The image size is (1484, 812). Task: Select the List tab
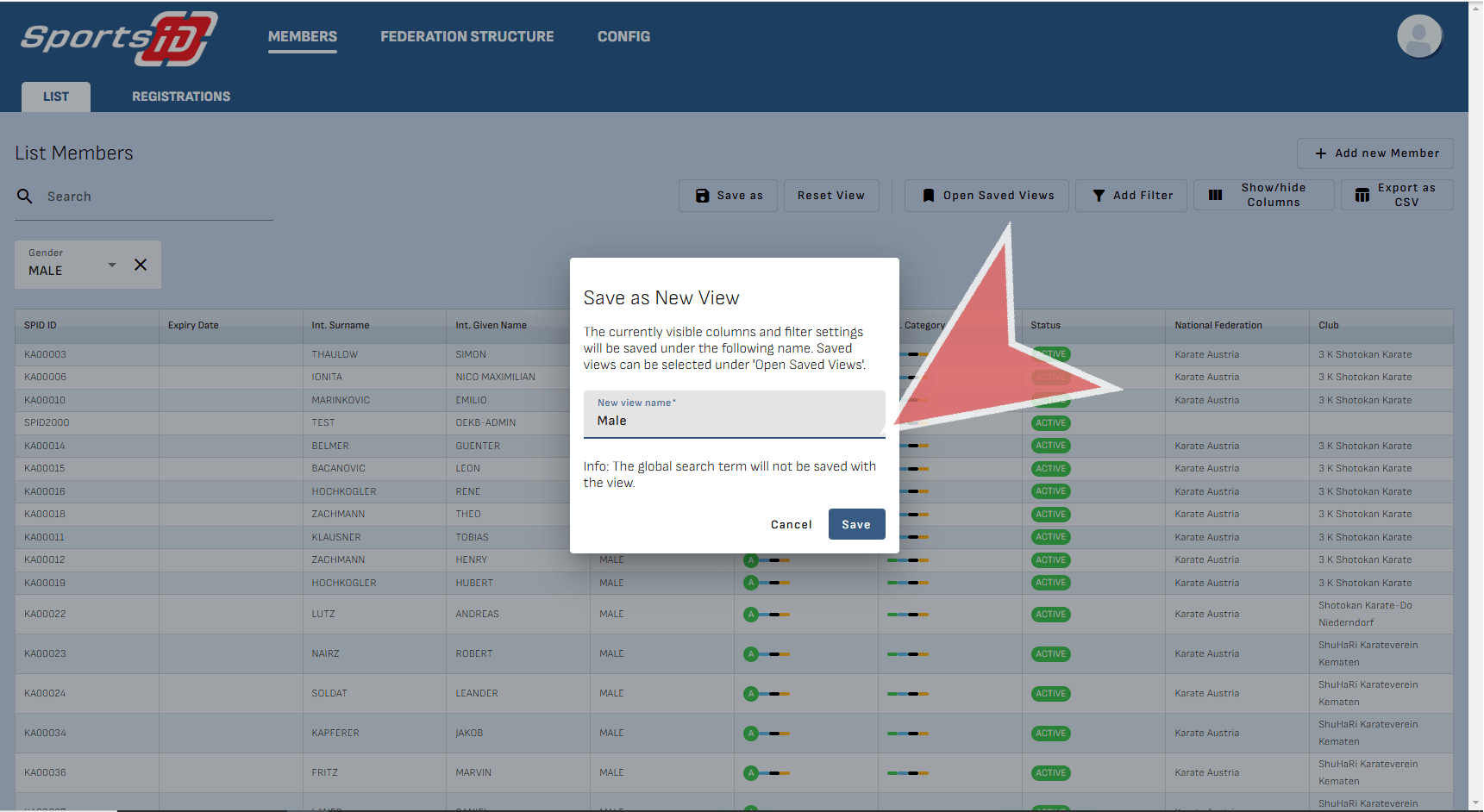coord(56,97)
